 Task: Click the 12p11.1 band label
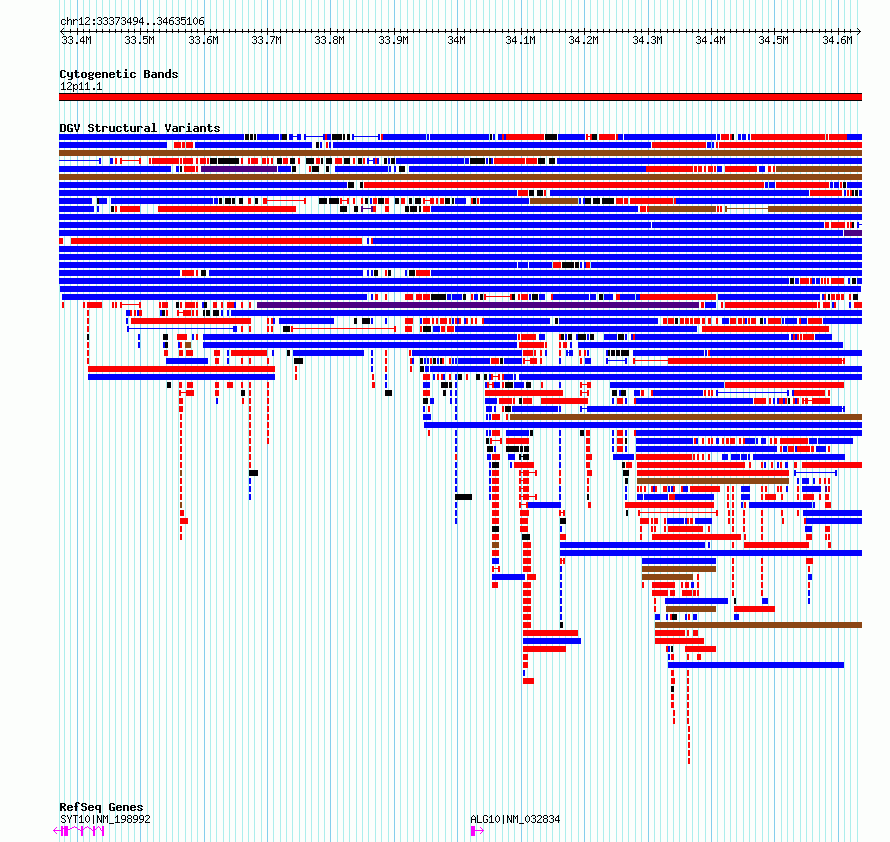point(81,86)
